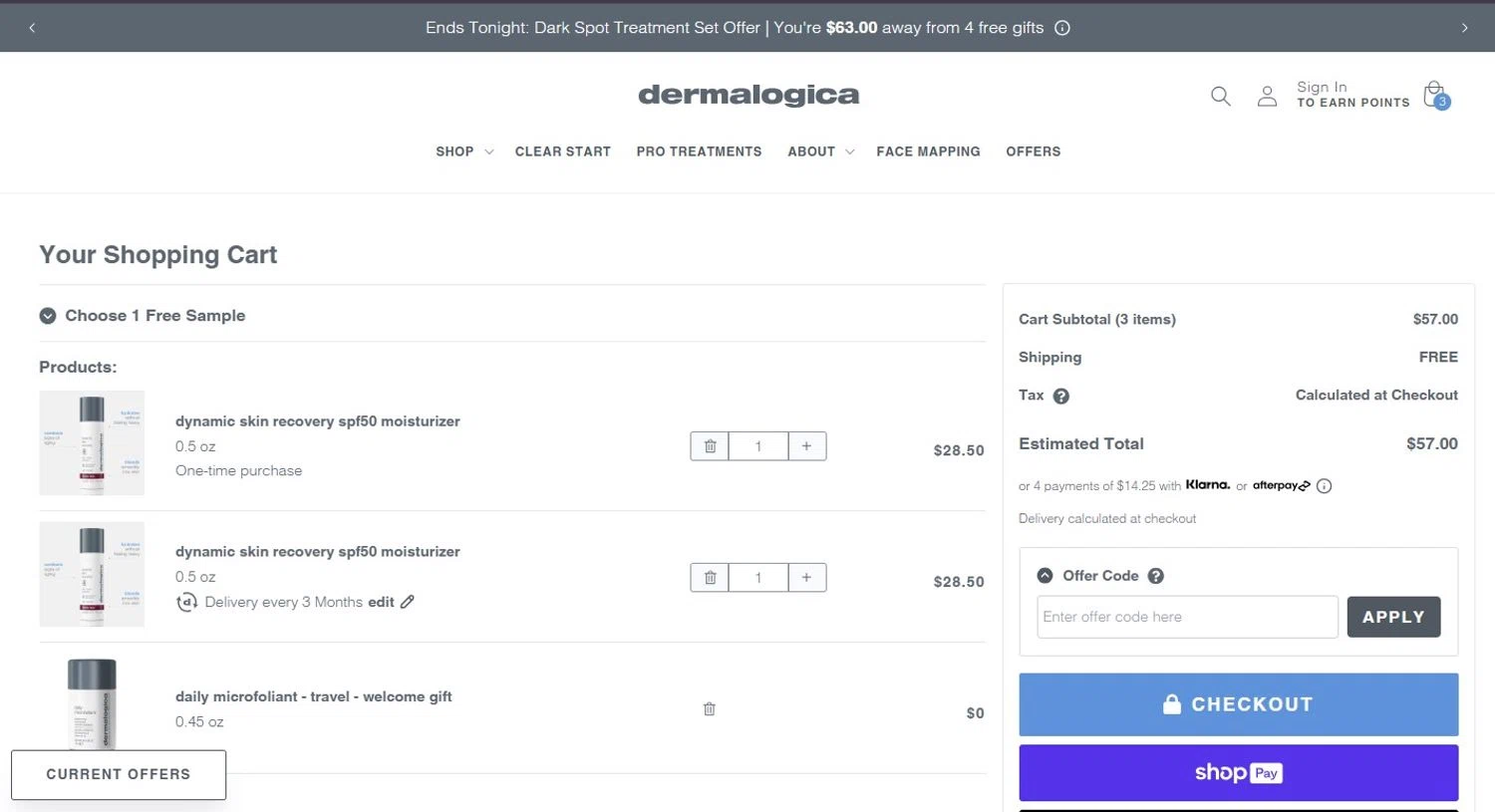Click the Klarna logo
Viewport: 1495px width, 812px height.
[1208, 485]
